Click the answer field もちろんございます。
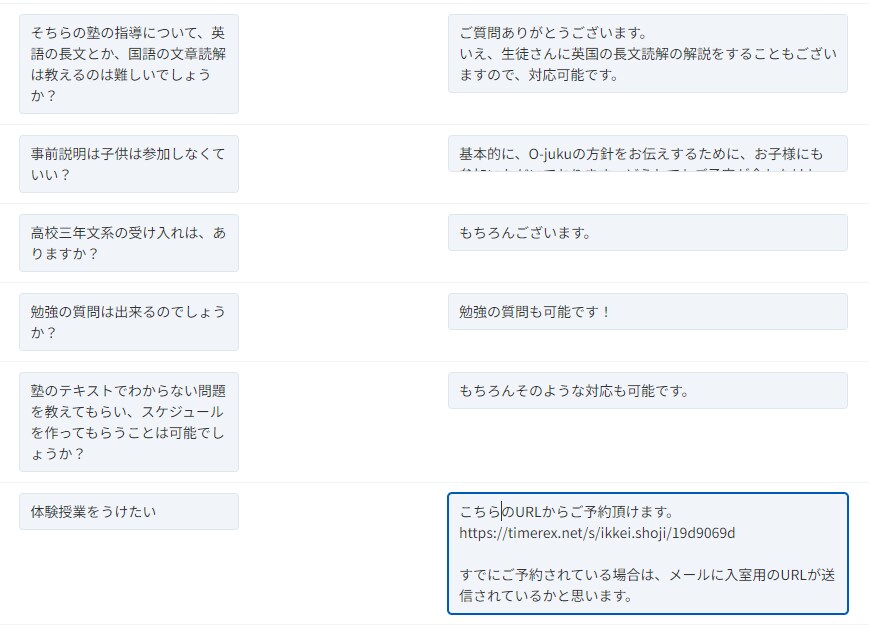The image size is (869, 636). [647, 233]
